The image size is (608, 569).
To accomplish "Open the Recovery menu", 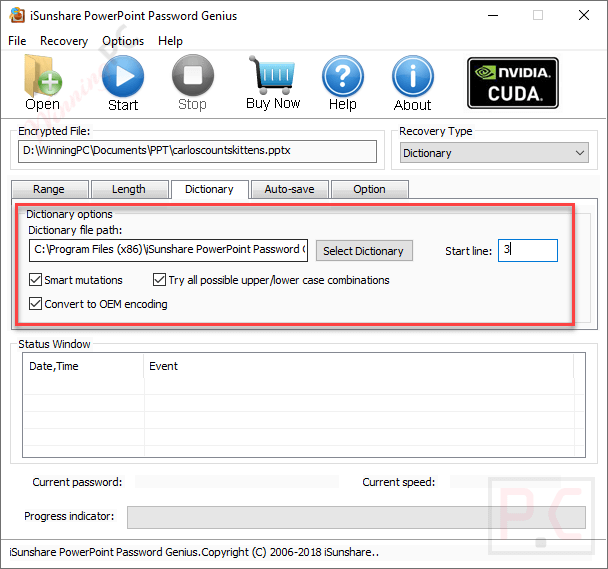I will point(64,41).
